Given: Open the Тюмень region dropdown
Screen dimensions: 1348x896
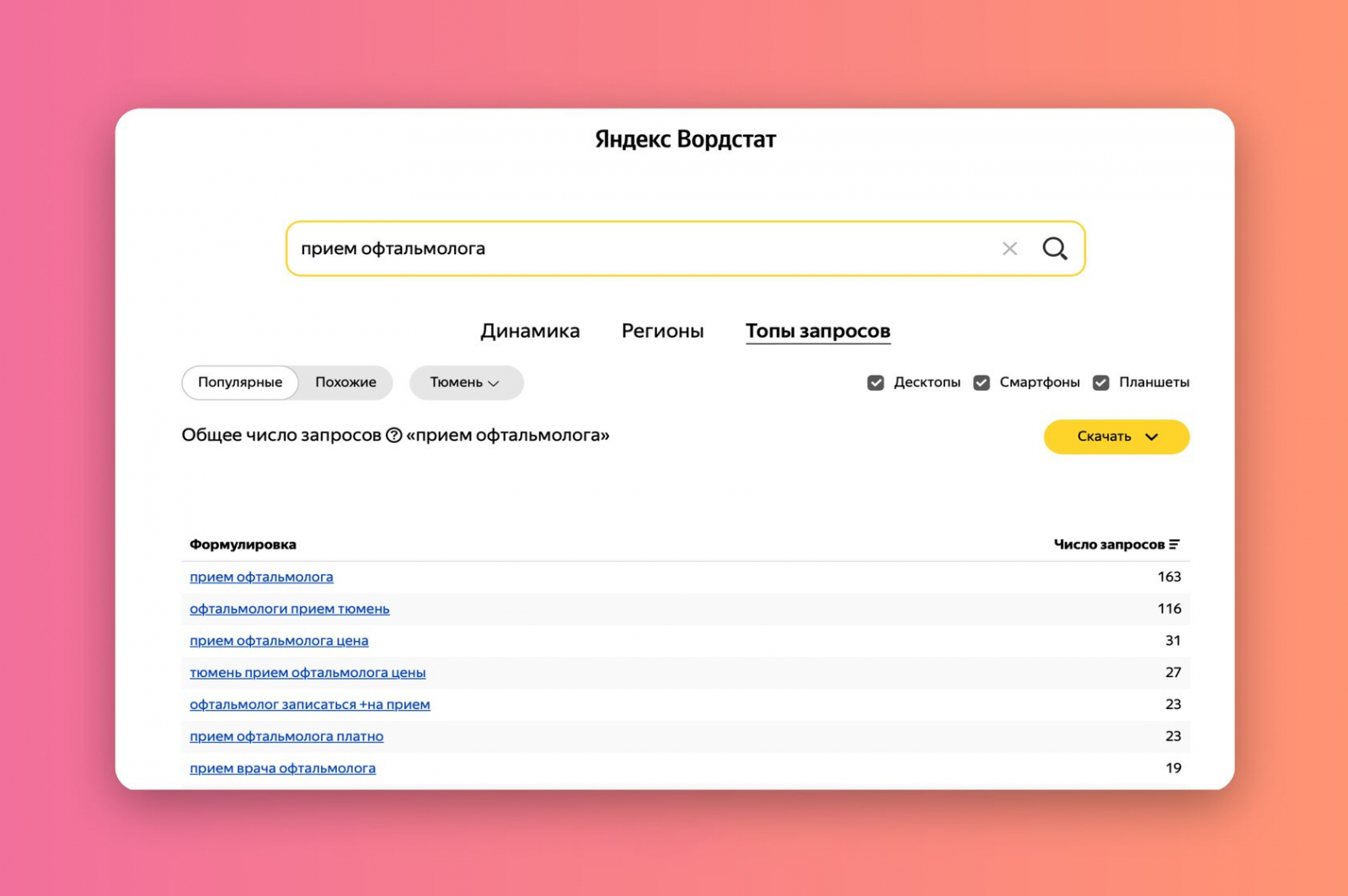Looking at the screenshot, I should coord(466,382).
